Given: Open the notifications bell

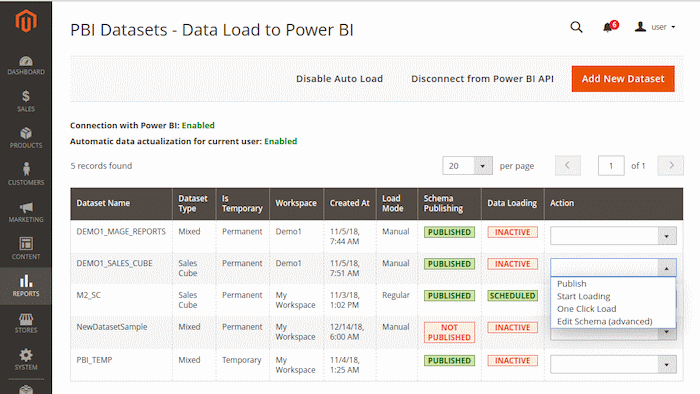Looking at the screenshot, I should pyautogui.click(x=609, y=27).
